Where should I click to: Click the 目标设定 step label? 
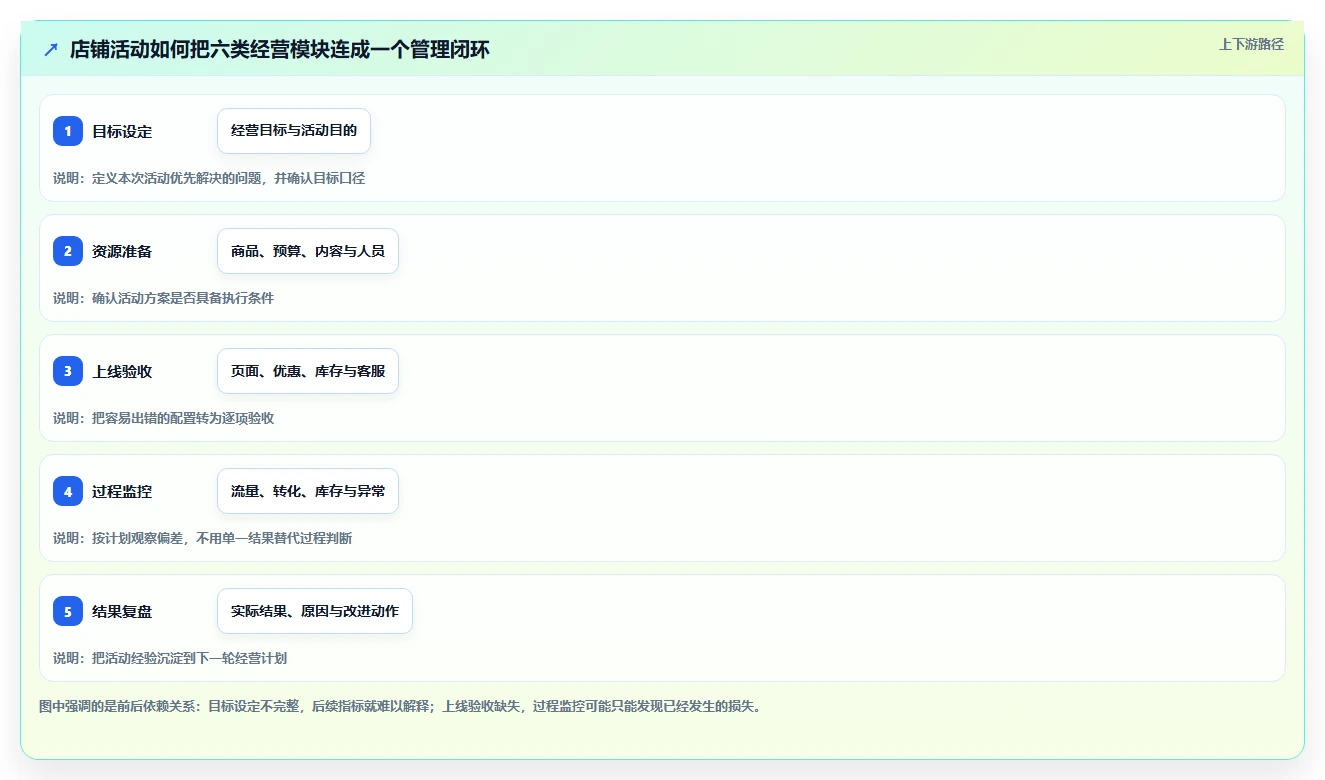122,132
